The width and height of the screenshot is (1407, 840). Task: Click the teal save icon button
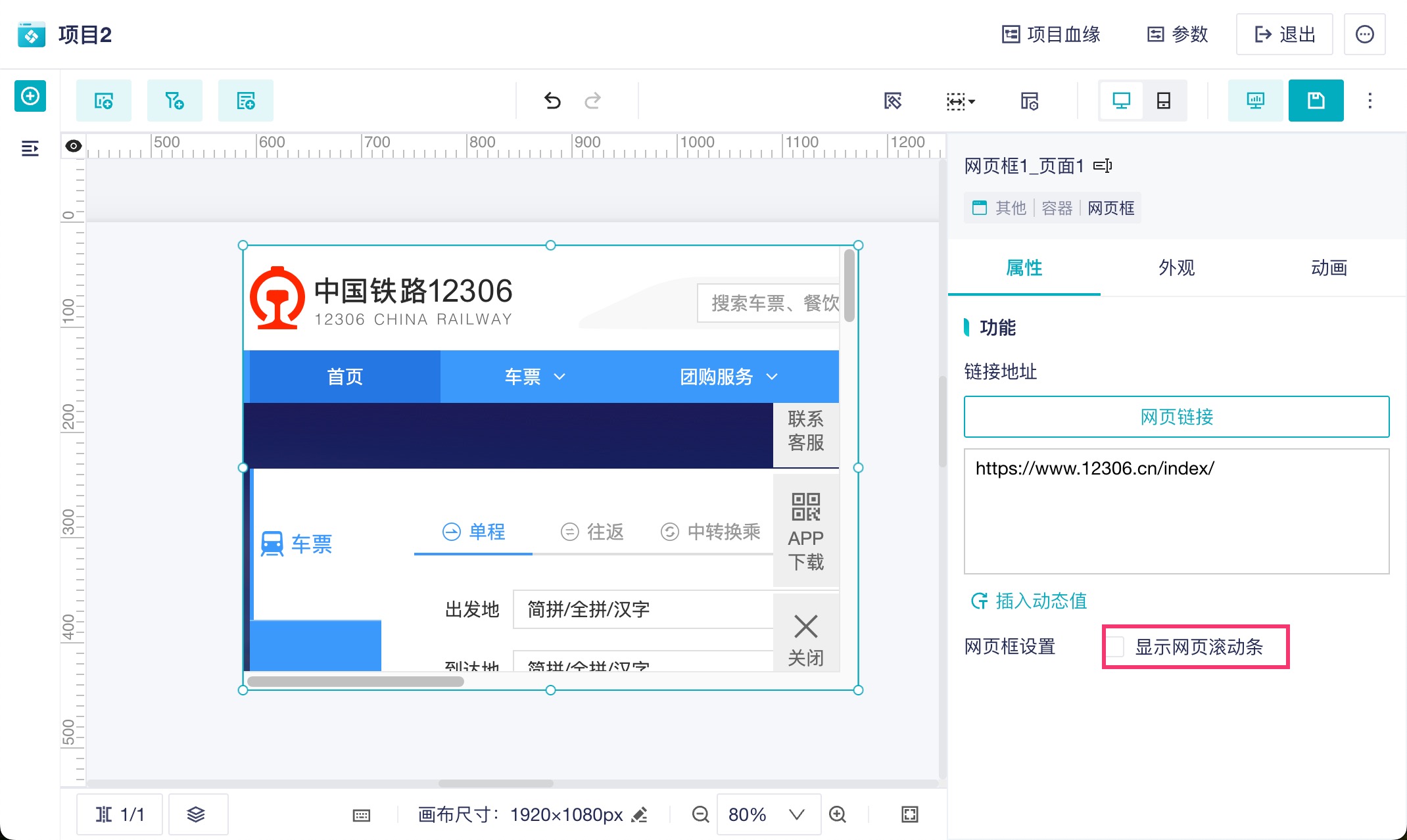(1316, 101)
